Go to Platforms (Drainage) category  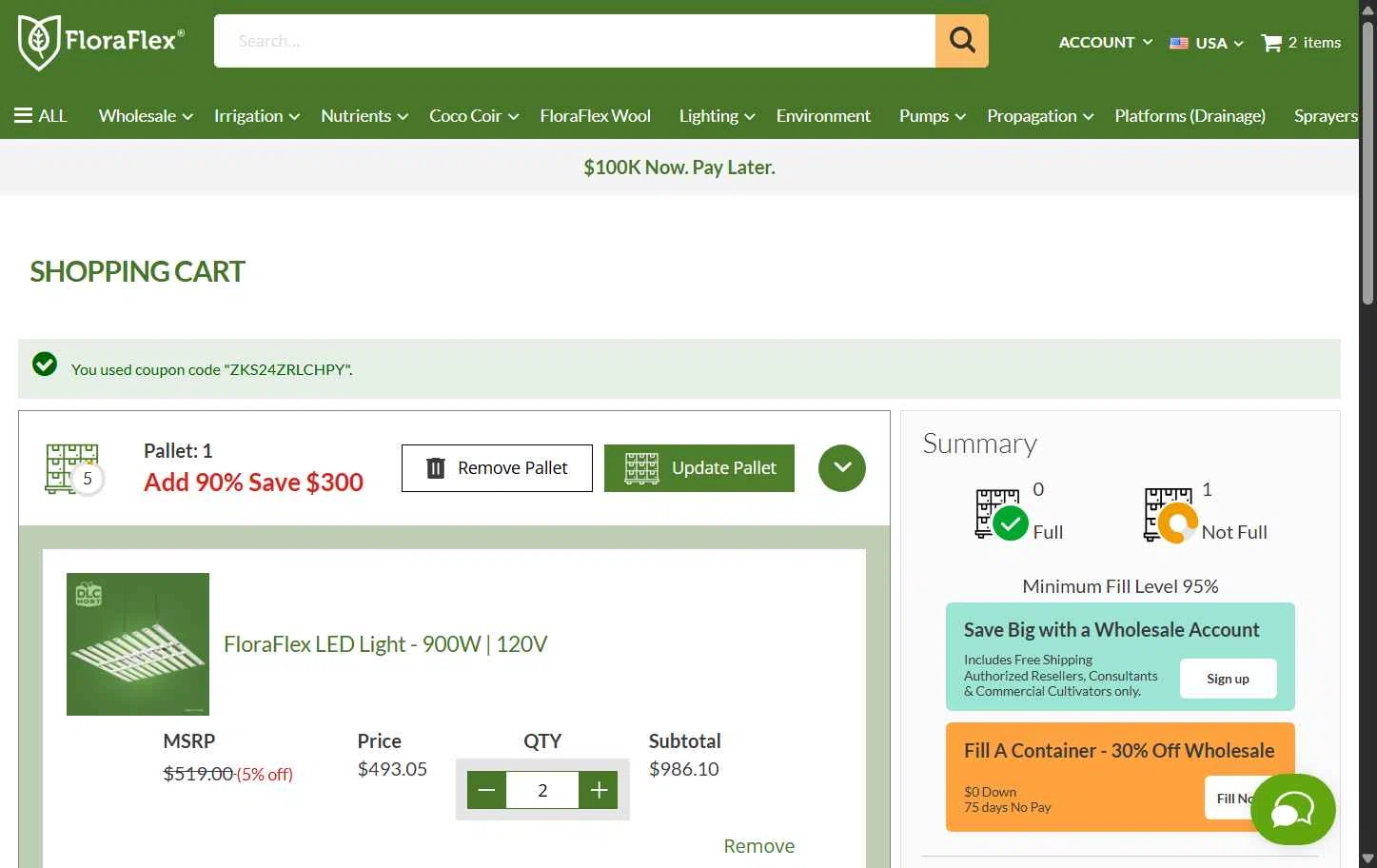coord(1190,116)
